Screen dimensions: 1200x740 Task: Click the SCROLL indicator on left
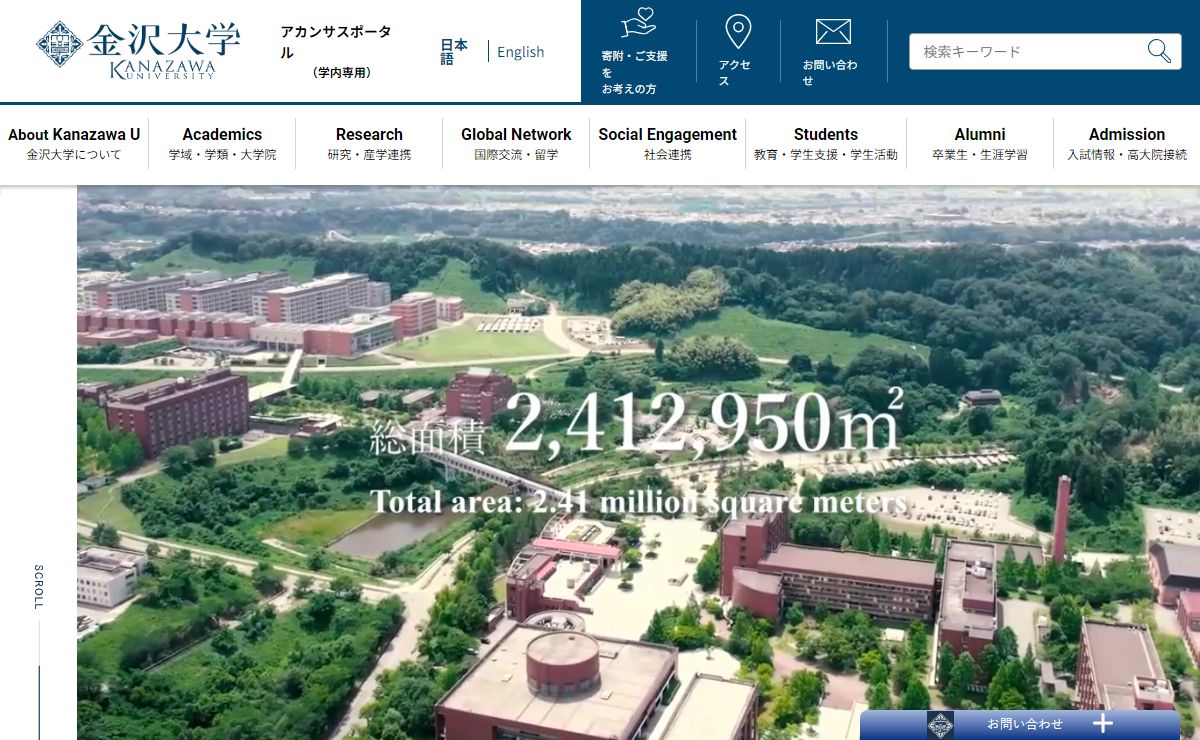[39, 587]
